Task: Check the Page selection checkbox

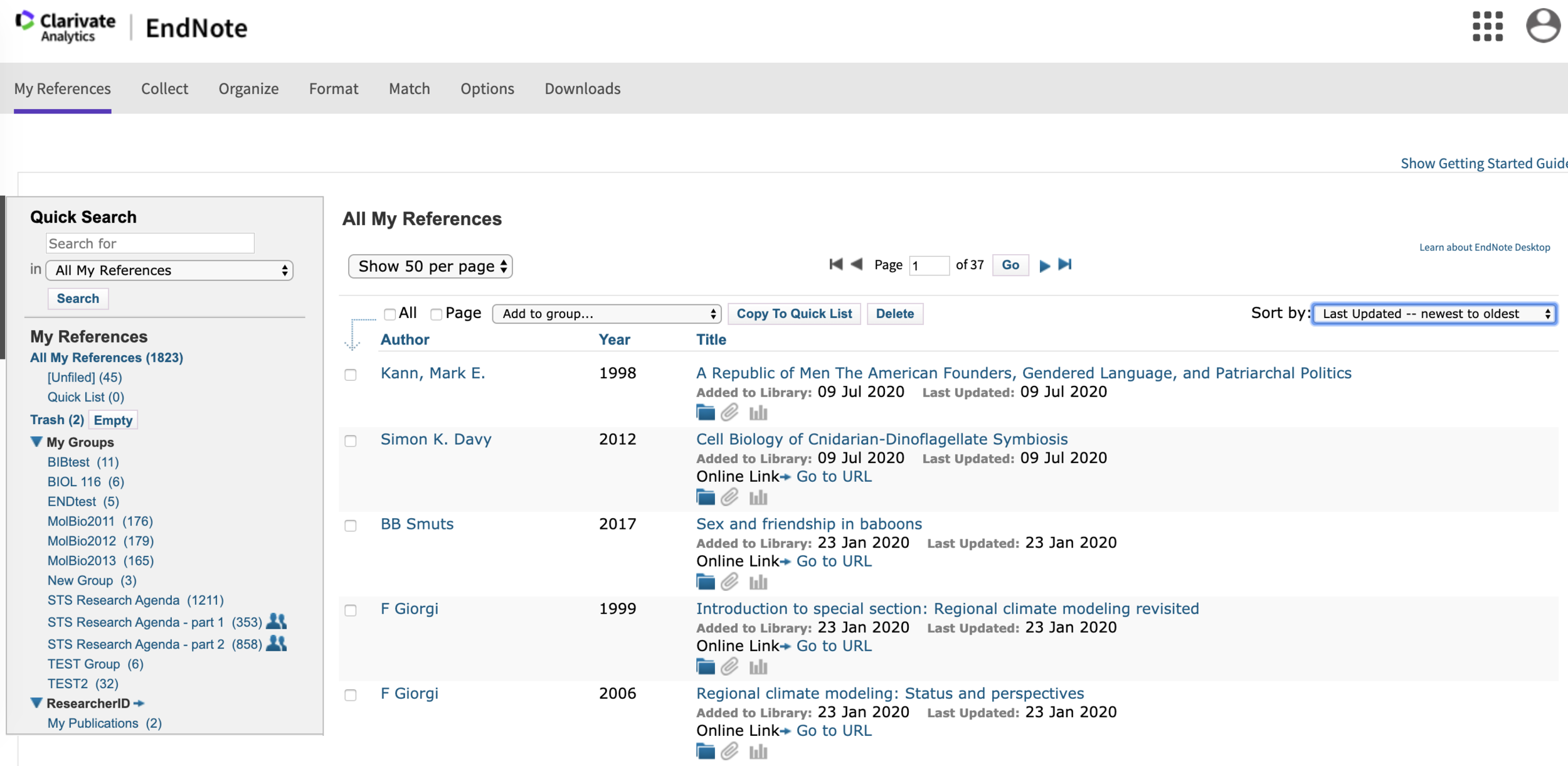Action: [437, 314]
